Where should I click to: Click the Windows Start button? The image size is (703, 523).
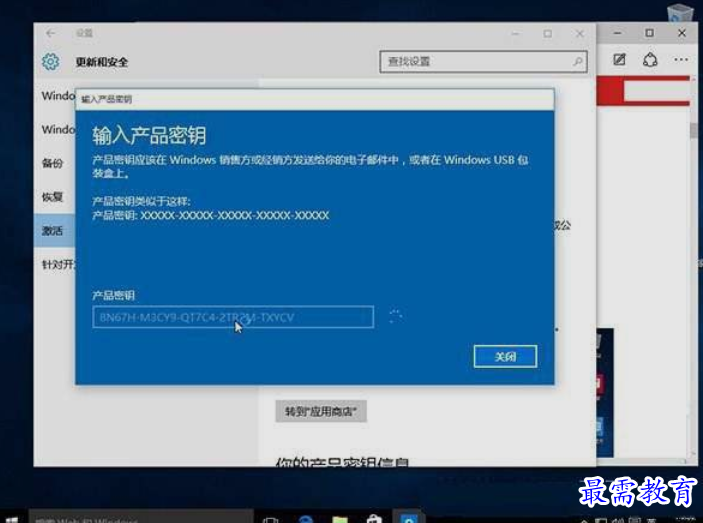[12, 520]
